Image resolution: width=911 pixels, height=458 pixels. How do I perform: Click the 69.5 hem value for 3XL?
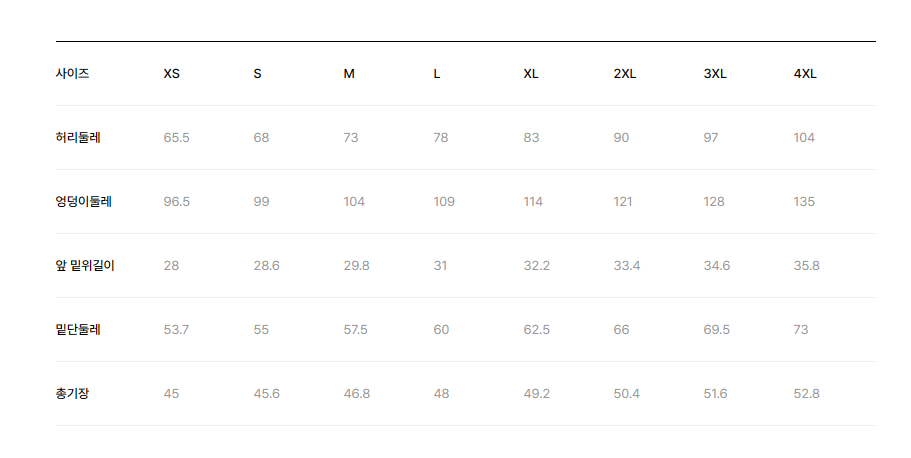click(716, 330)
